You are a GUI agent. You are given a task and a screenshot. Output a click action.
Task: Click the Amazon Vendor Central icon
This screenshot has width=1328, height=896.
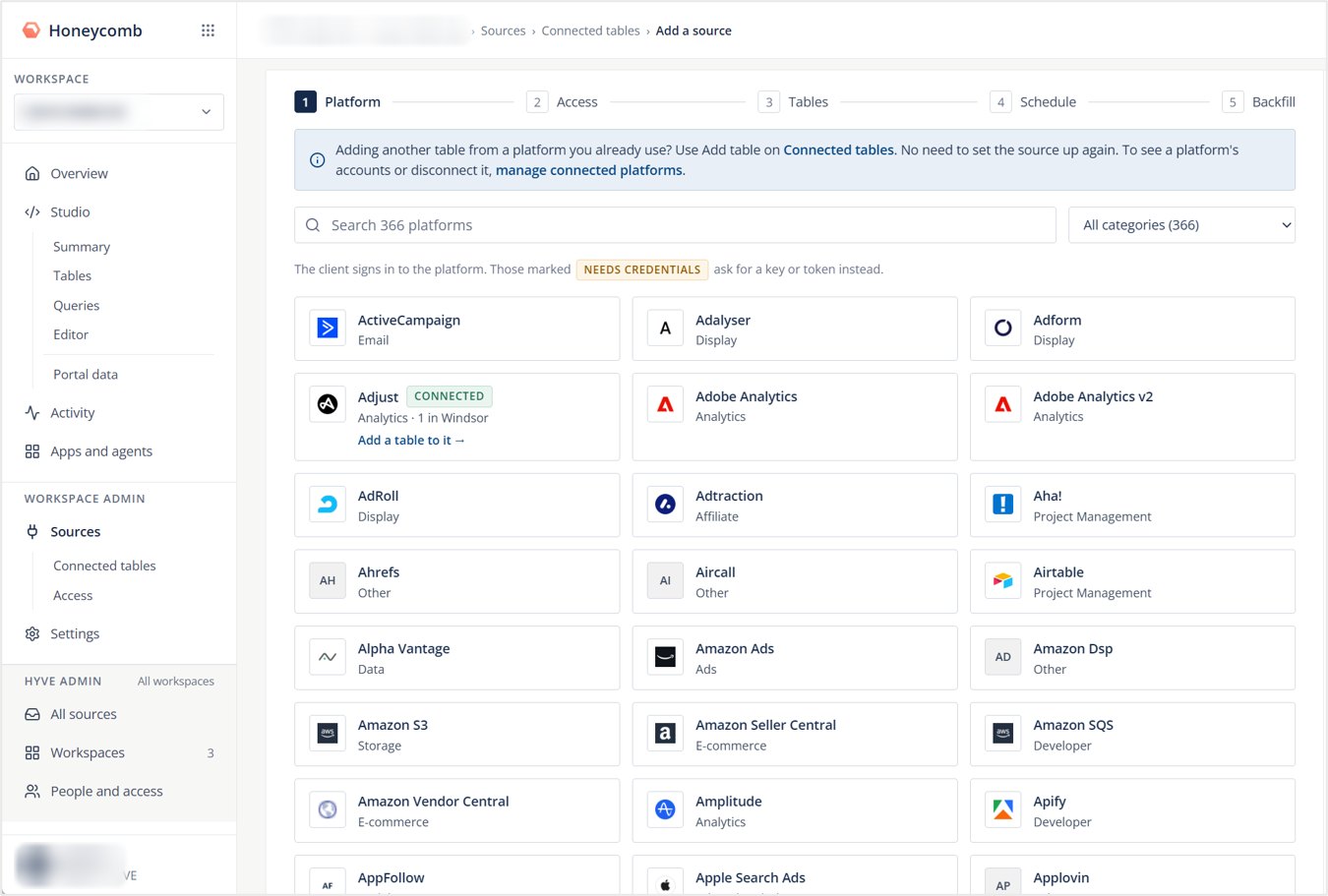click(328, 810)
